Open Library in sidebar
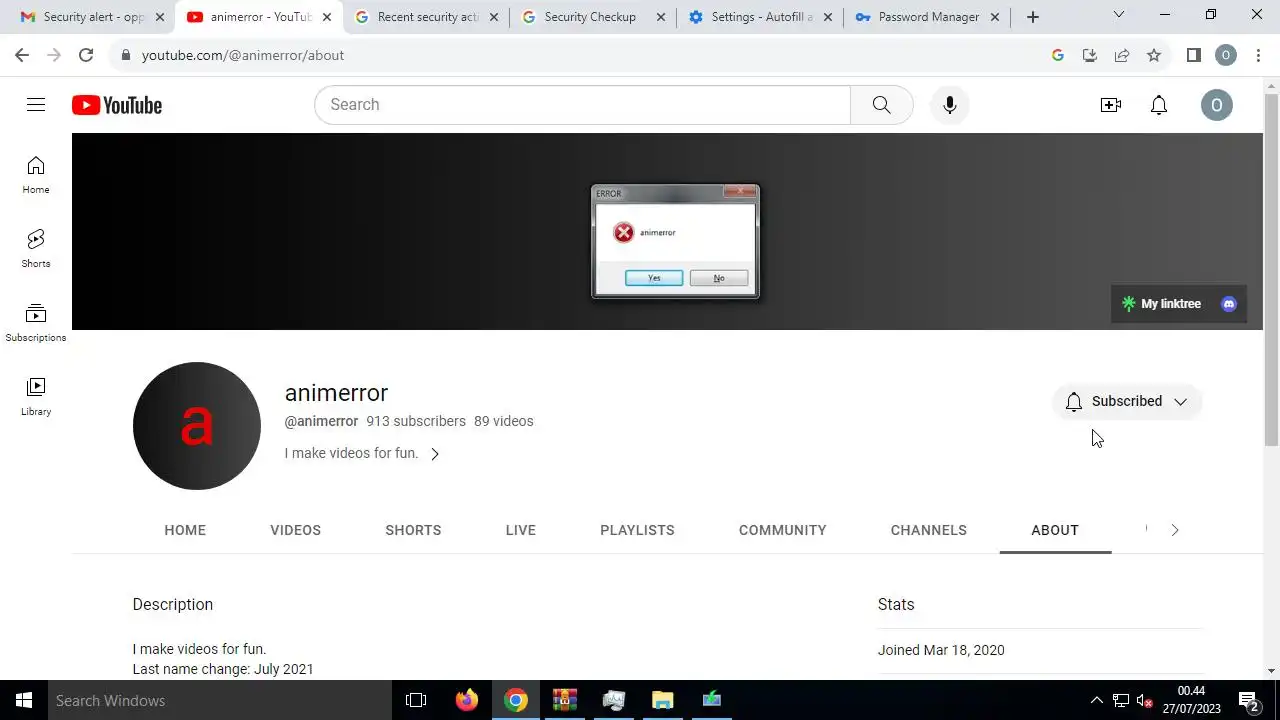This screenshot has width=1280, height=720. point(36,397)
